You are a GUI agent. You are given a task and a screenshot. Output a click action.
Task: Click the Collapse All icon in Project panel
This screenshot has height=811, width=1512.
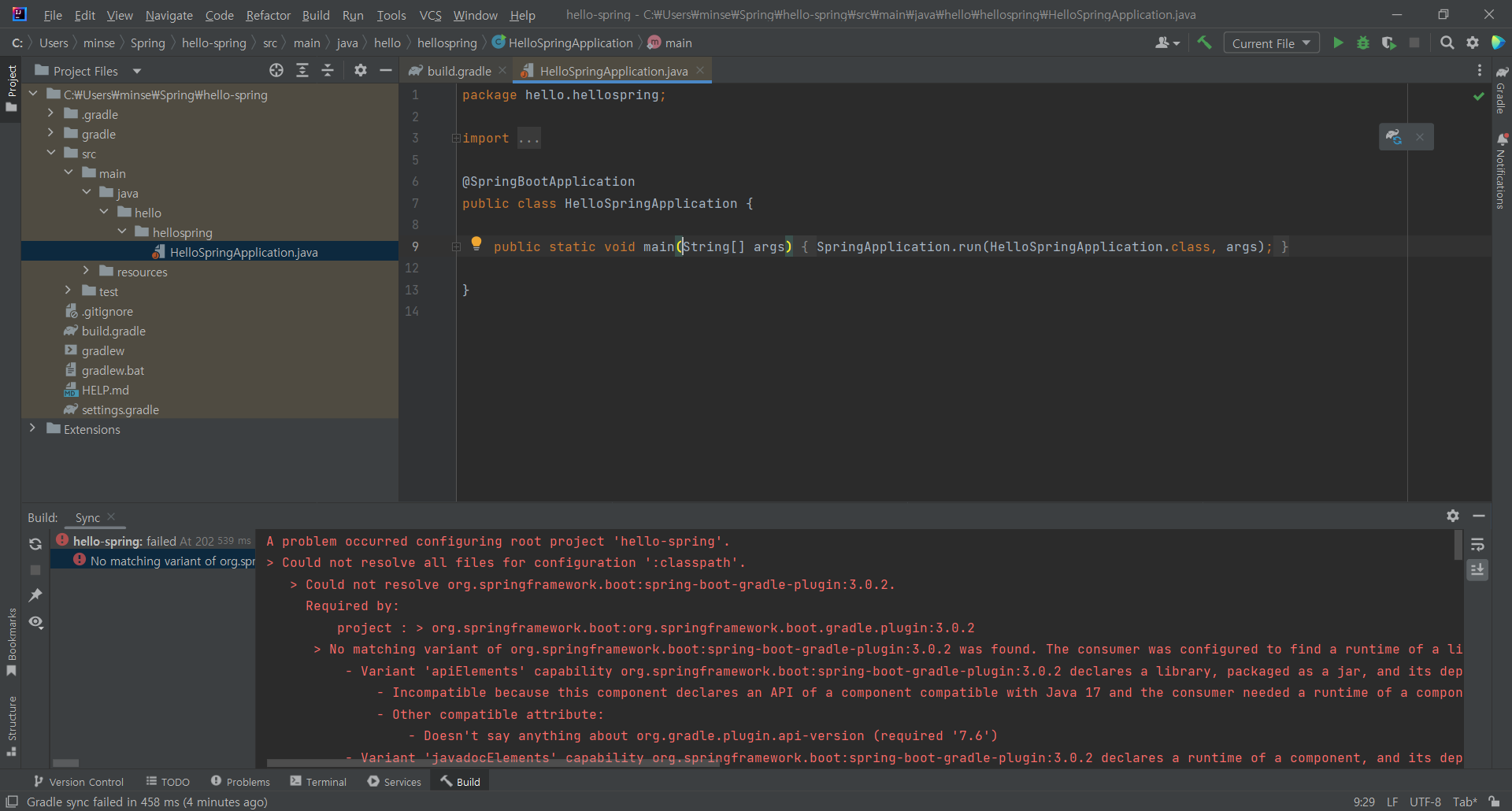[x=328, y=71]
